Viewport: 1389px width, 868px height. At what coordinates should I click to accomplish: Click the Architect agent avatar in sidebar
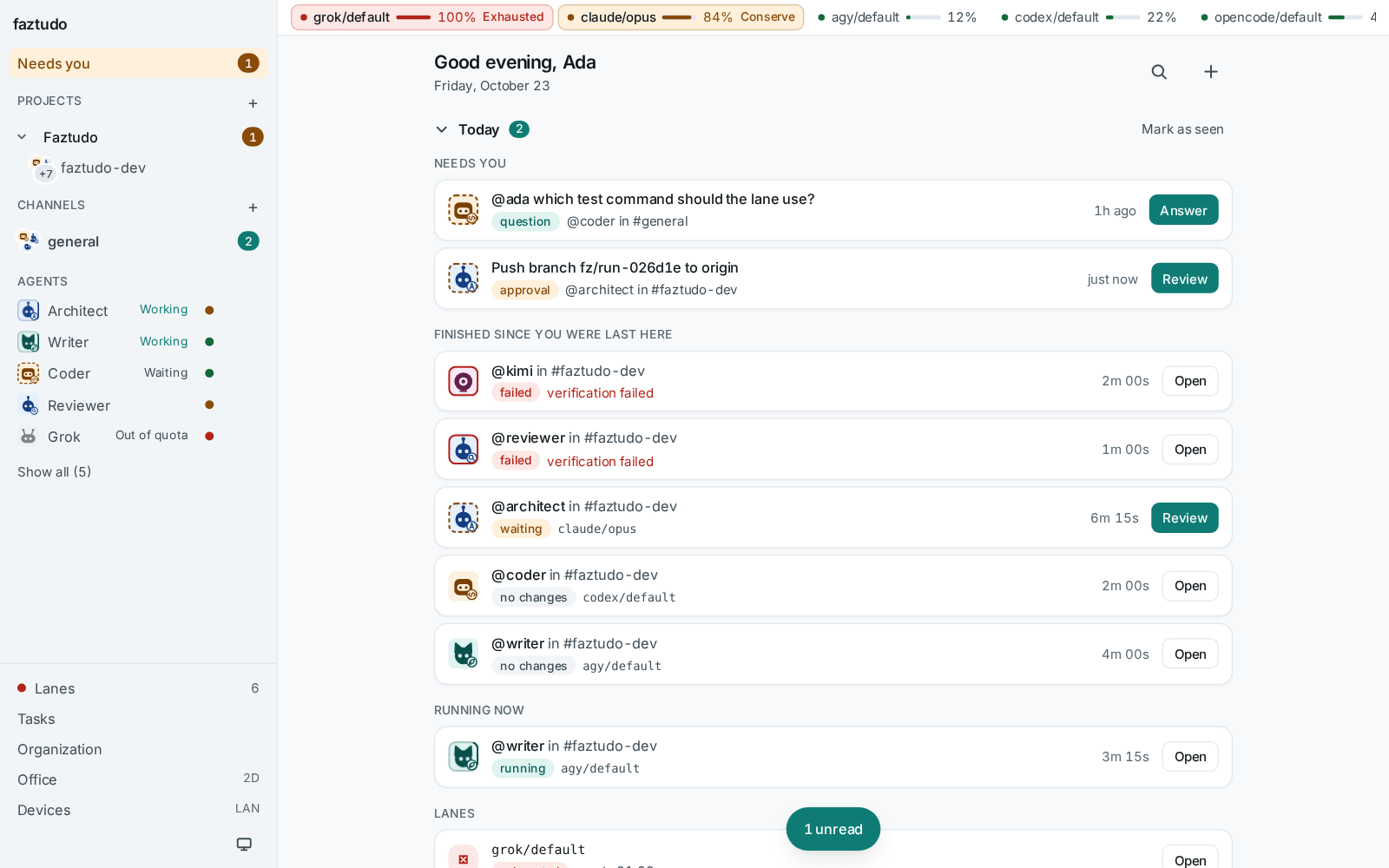pos(29,311)
